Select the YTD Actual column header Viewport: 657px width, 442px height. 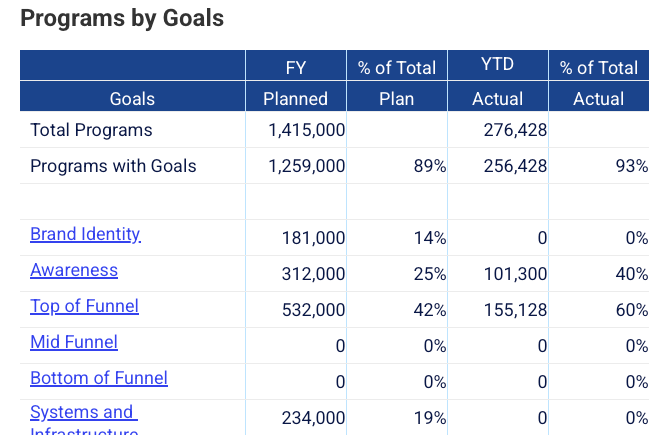(x=497, y=82)
